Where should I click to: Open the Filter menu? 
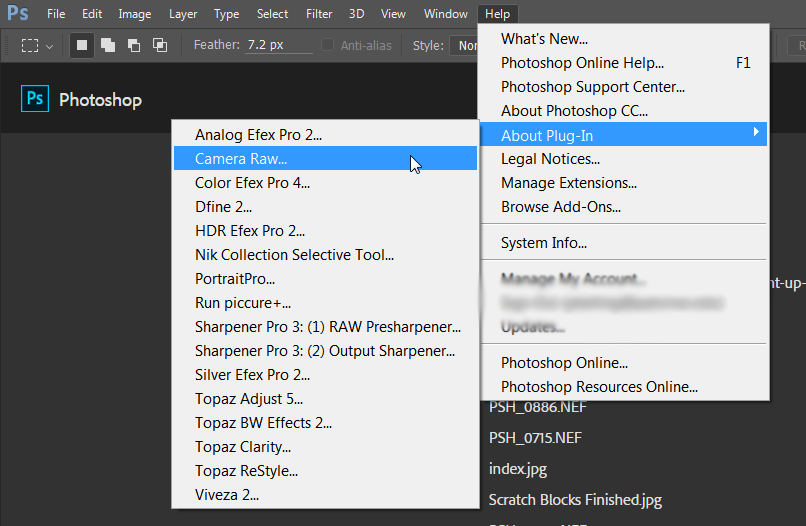tap(319, 14)
